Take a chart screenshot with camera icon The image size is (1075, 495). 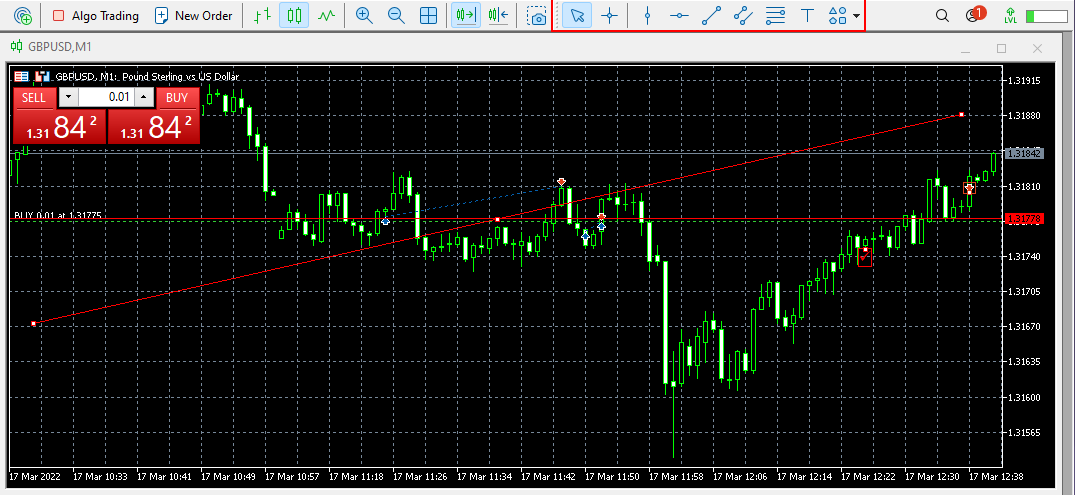(538, 16)
